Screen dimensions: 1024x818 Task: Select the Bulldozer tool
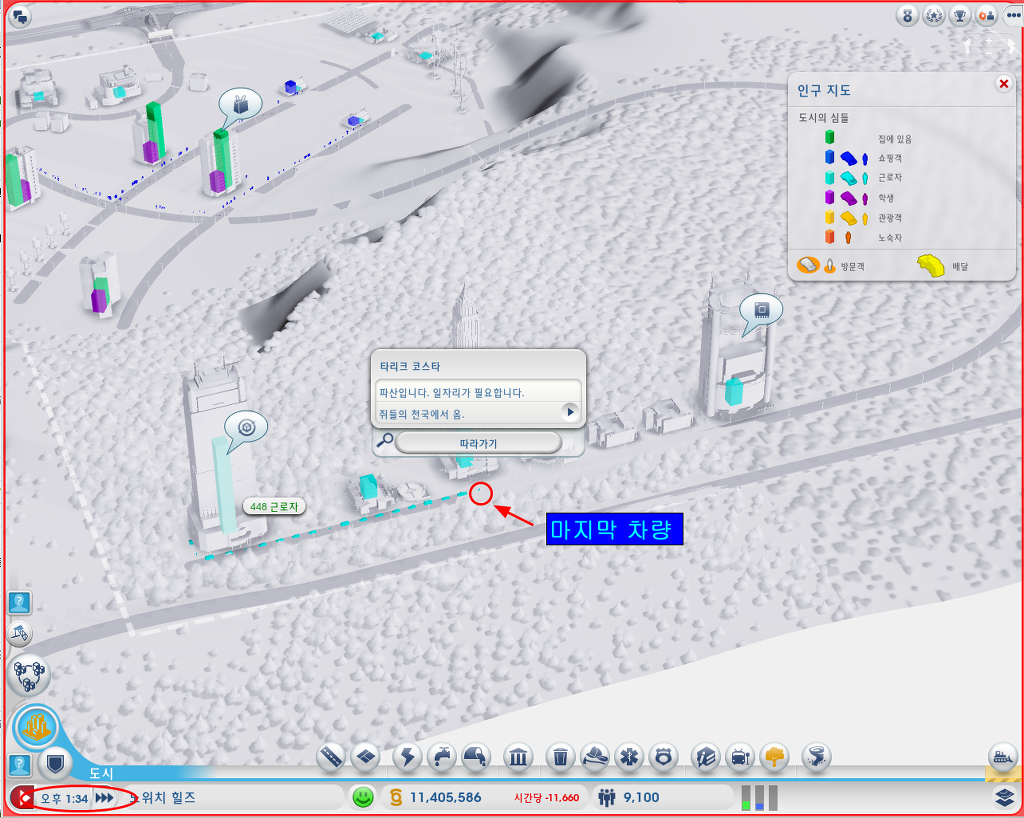[x=1003, y=757]
